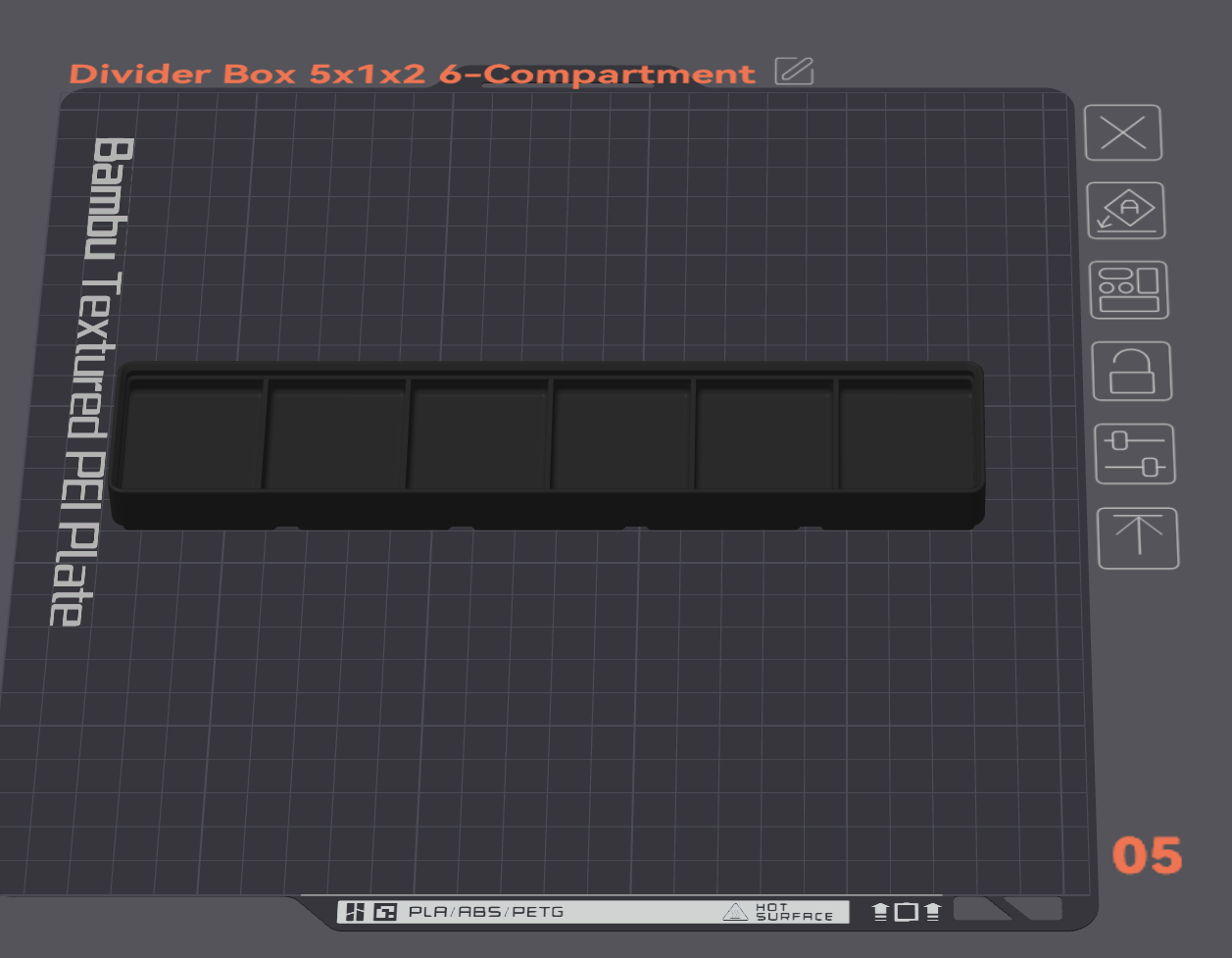1232x958 pixels.
Task: Click the PLA/ABS/PETG plate label
Action: (x=486, y=912)
